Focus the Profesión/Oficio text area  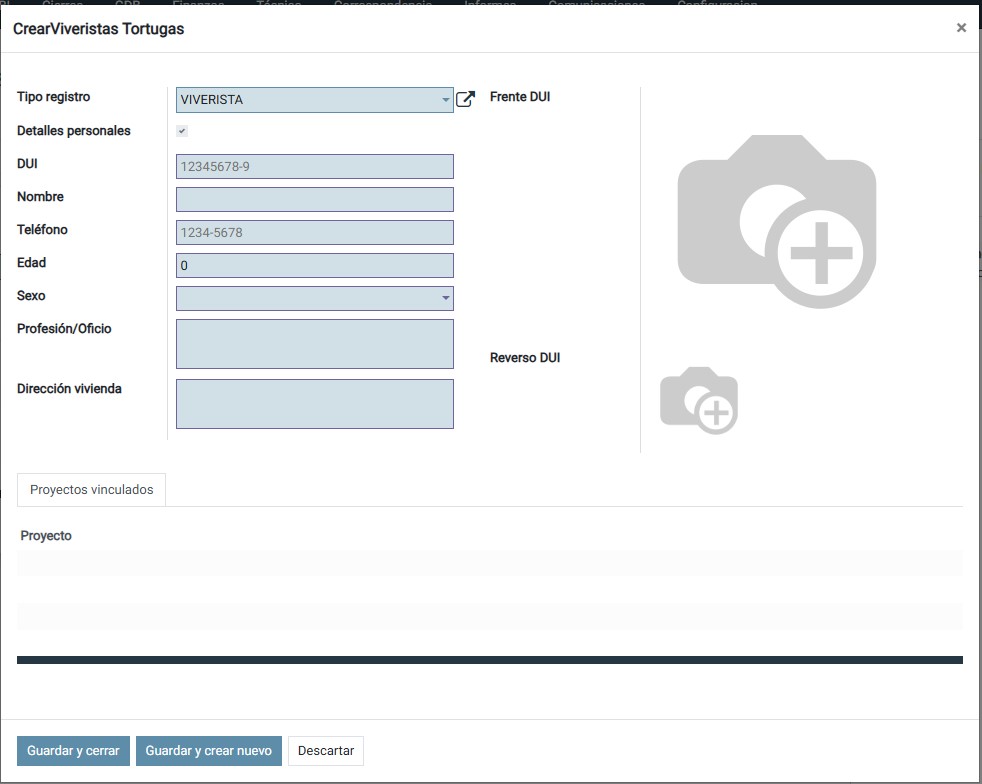[x=314, y=344]
